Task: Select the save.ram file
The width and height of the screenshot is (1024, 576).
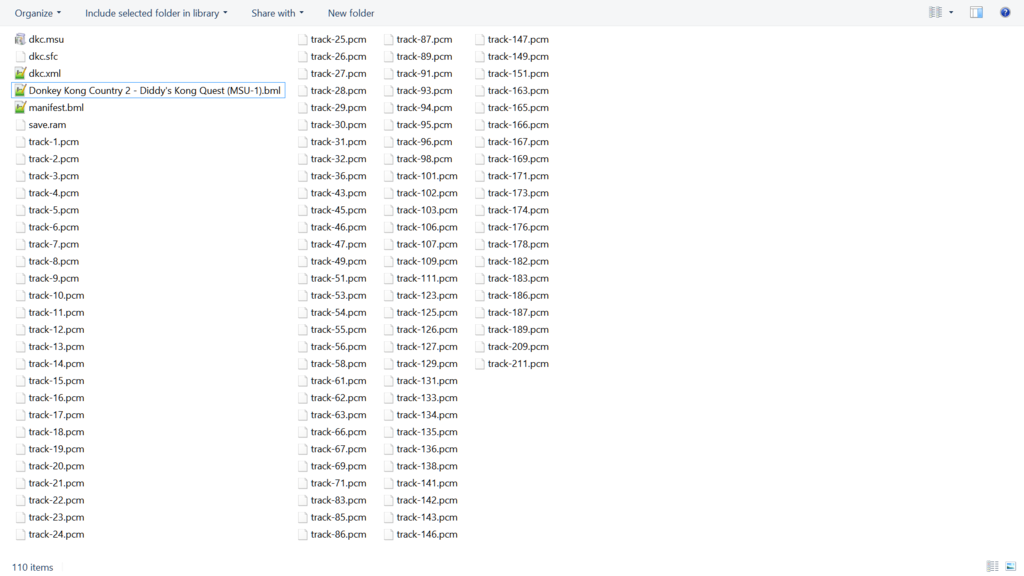Action: [48, 124]
